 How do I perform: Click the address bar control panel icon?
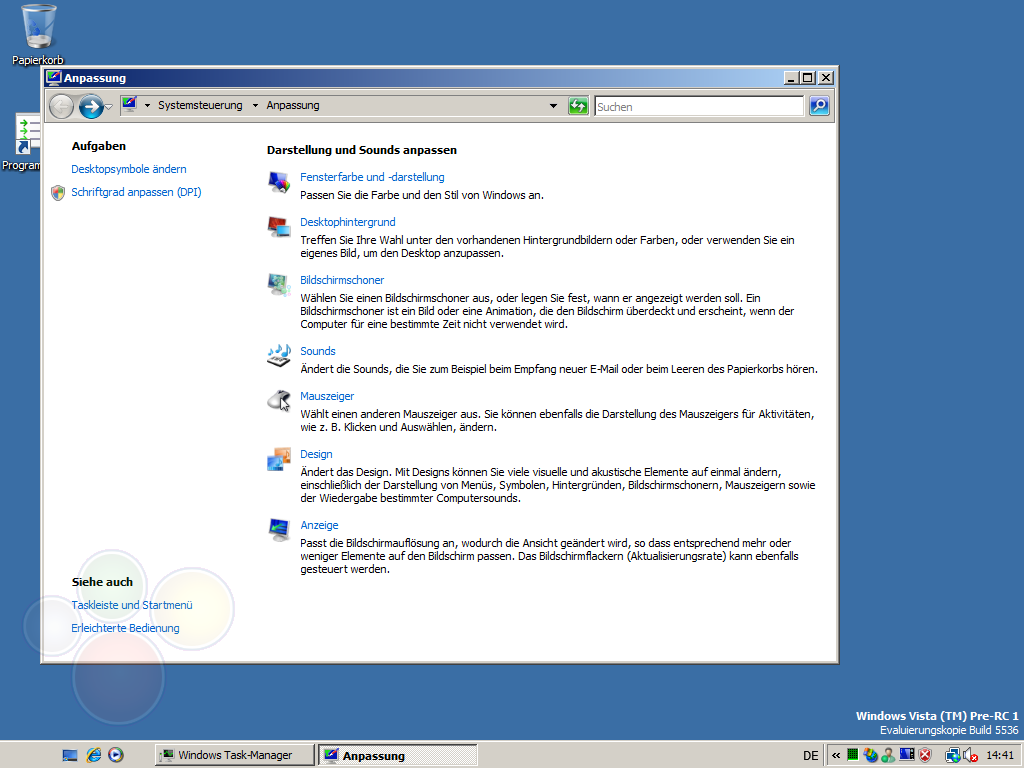129,104
